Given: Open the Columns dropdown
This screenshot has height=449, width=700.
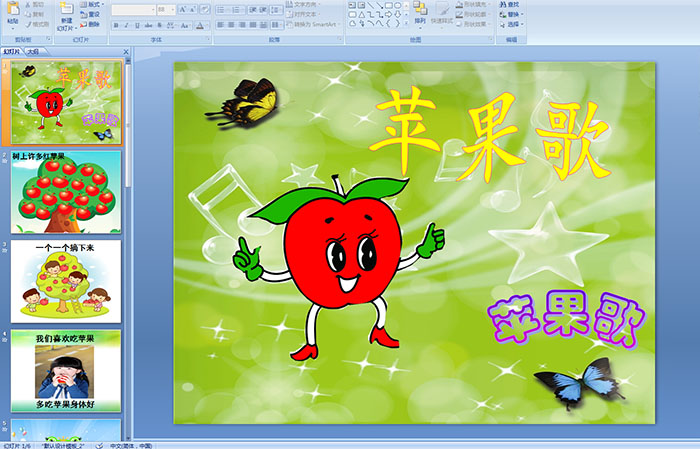Looking at the screenshot, I should click(x=276, y=25).
